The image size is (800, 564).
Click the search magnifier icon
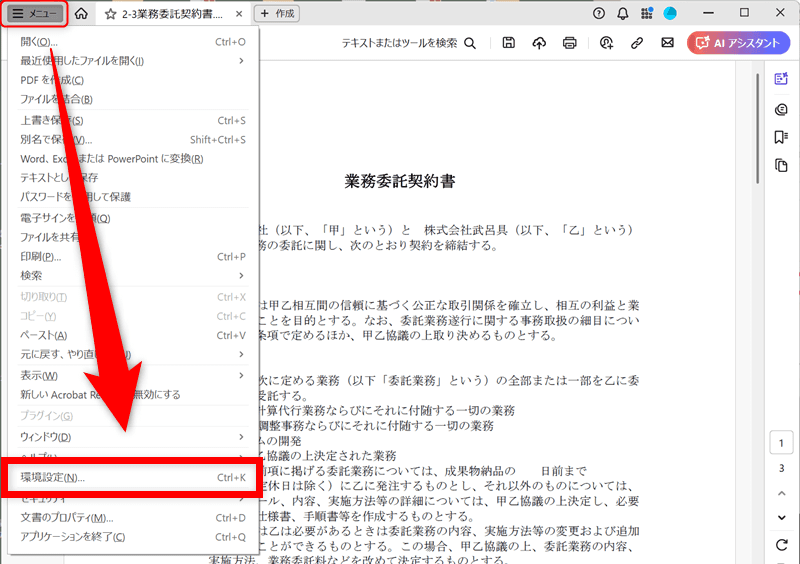tap(470, 43)
